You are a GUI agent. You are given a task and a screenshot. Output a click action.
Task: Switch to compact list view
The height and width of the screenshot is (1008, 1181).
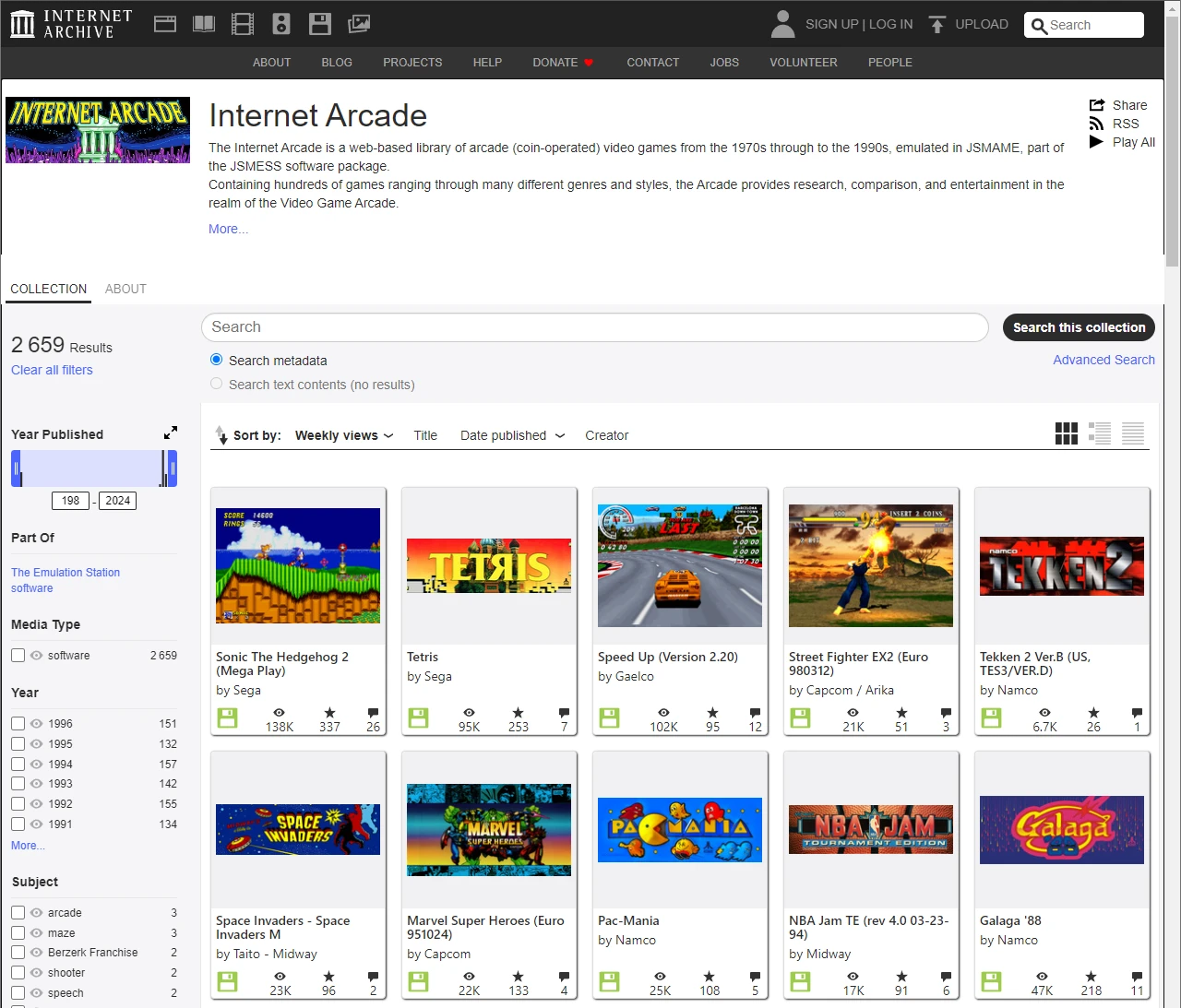[x=1133, y=433]
